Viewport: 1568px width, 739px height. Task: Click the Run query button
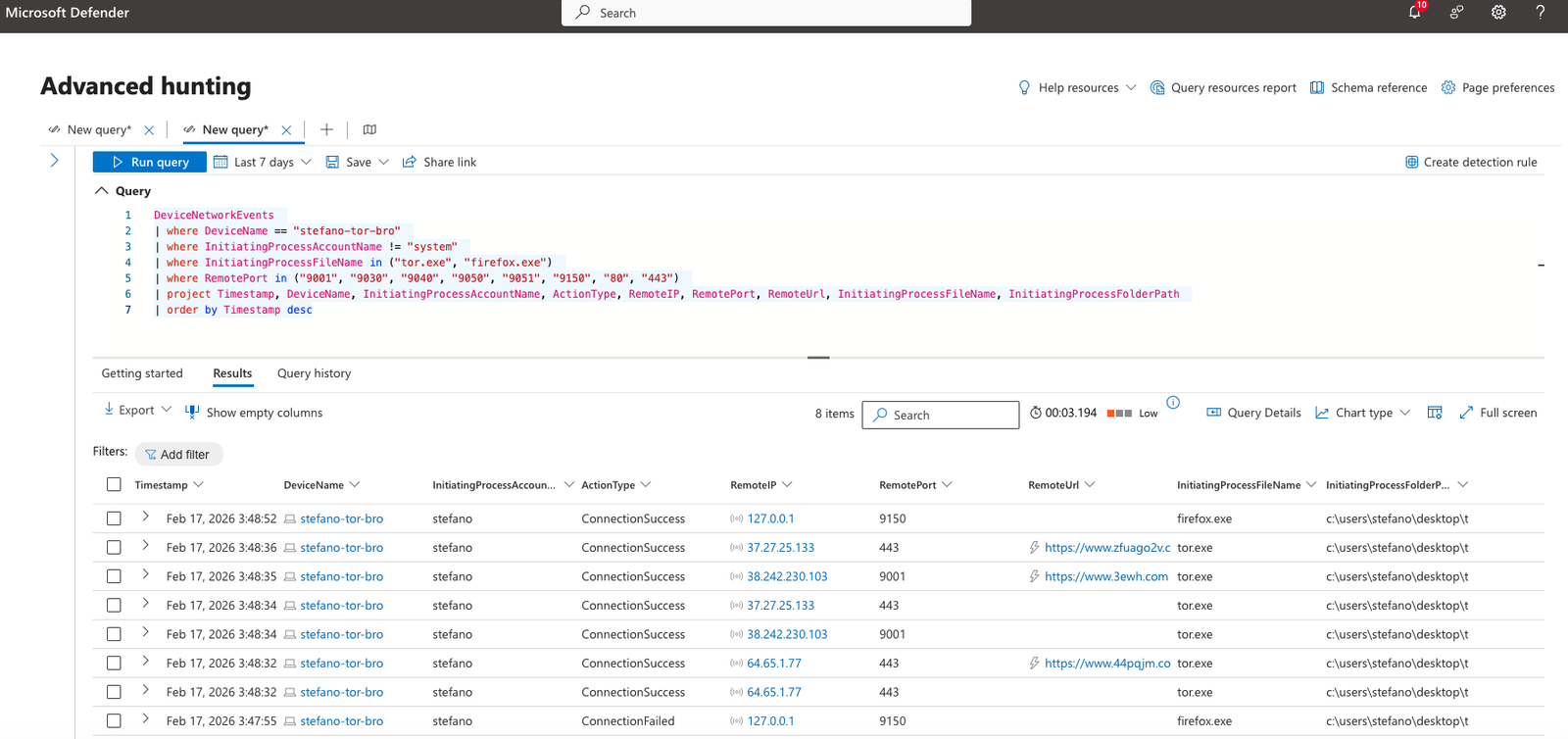click(150, 162)
